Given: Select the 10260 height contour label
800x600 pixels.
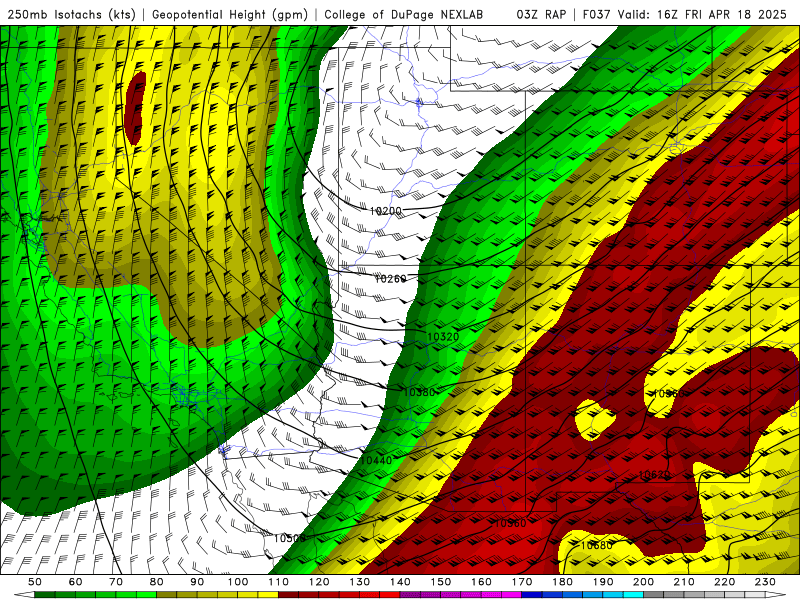Looking at the screenshot, I should (x=390, y=279).
